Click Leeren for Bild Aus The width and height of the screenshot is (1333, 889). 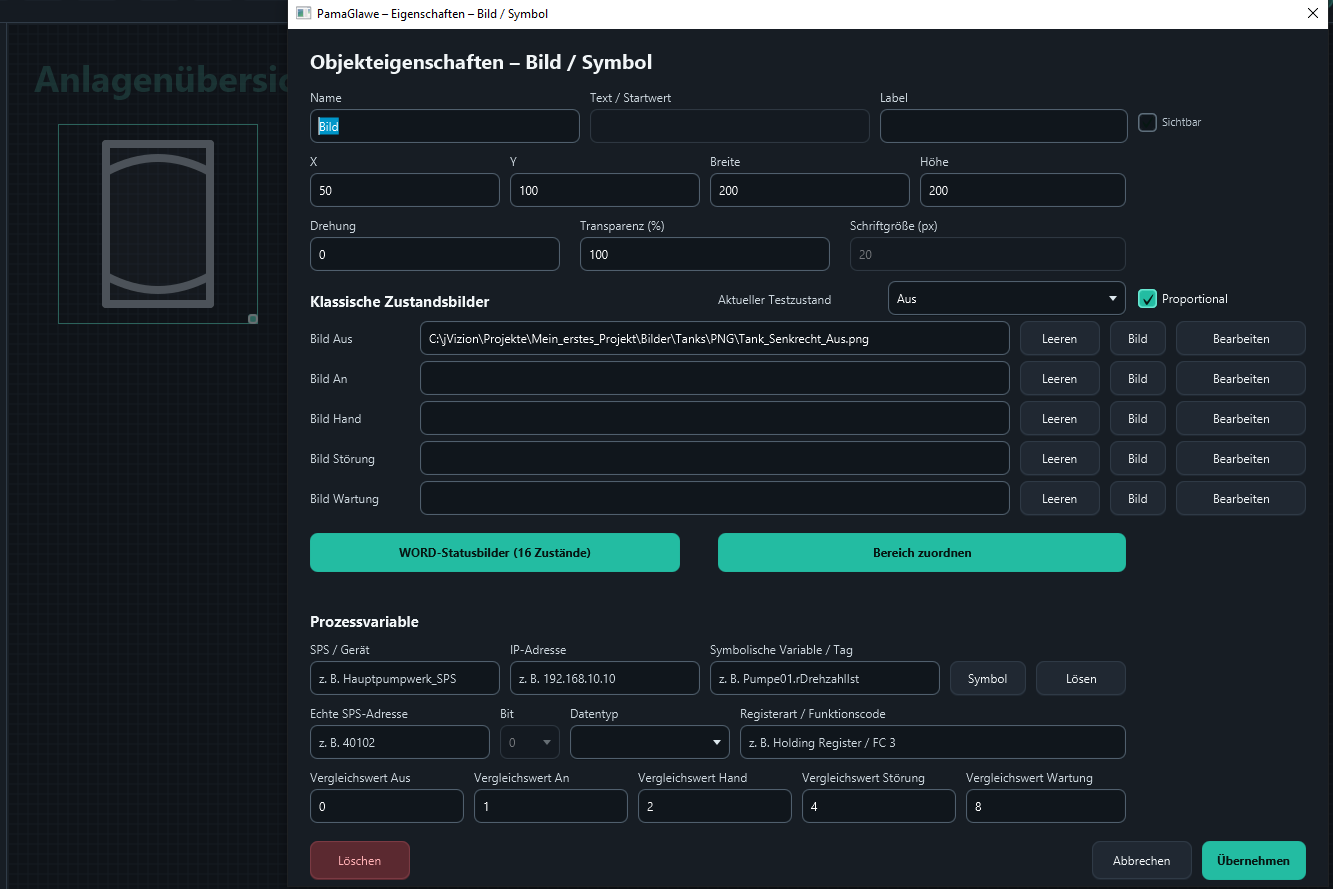[1059, 338]
